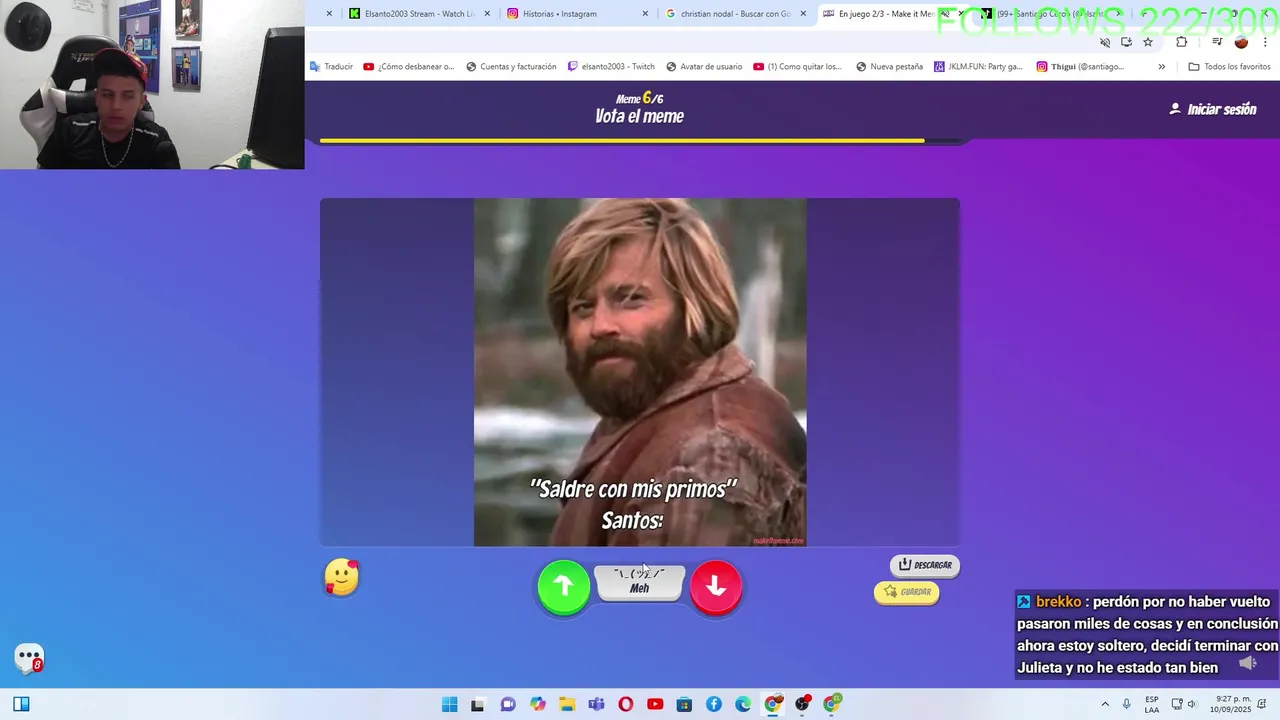1280x720 pixels.
Task: Open File Explorer from taskbar
Action: (567, 704)
